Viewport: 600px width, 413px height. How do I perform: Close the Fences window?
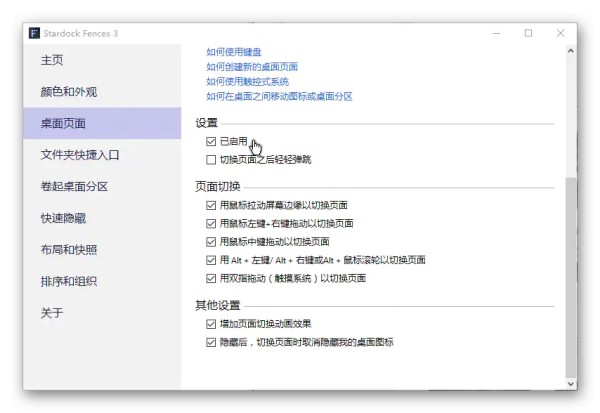[560, 33]
